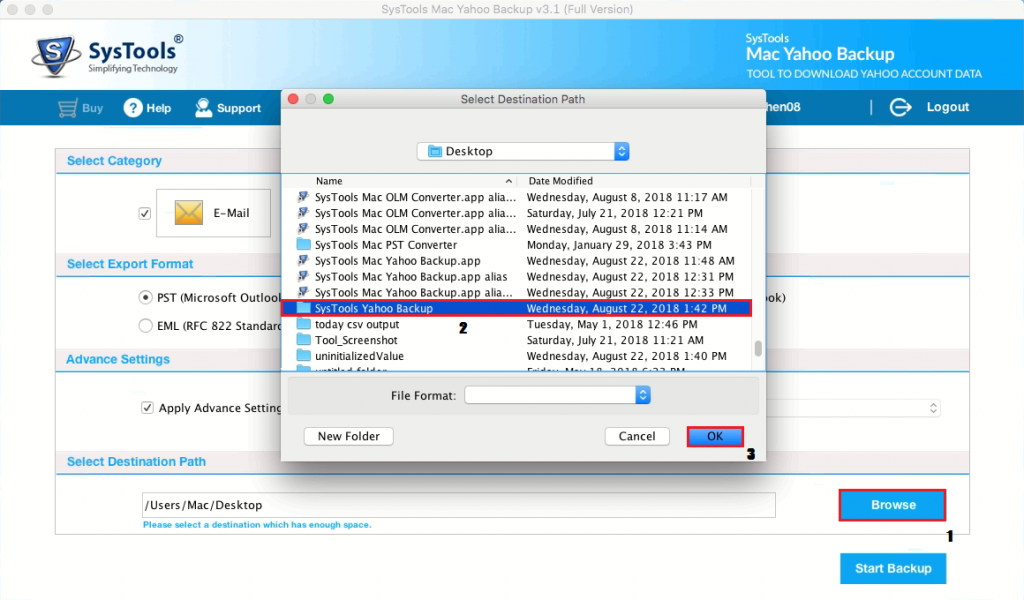The height and width of the screenshot is (600, 1024).
Task: Select the EML (RFC 822 Standard) radio button
Action: (x=146, y=326)
